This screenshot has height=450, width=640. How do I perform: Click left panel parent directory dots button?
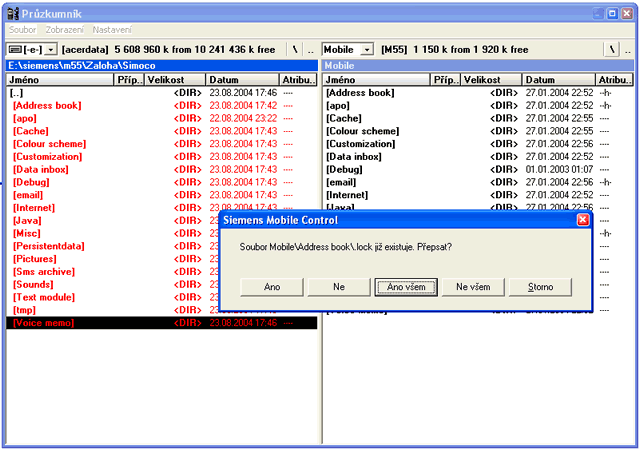tap(311, 49)
